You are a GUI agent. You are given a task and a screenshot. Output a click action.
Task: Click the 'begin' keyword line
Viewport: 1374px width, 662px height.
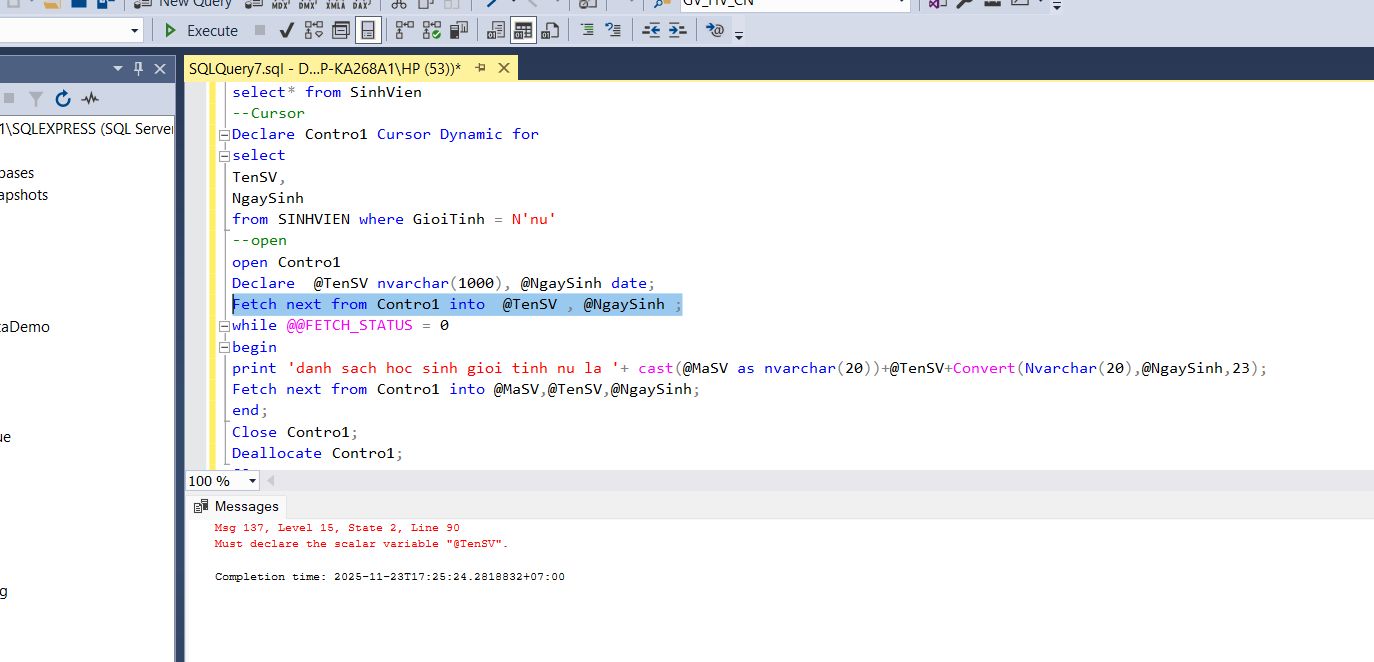tap(255, 347)
